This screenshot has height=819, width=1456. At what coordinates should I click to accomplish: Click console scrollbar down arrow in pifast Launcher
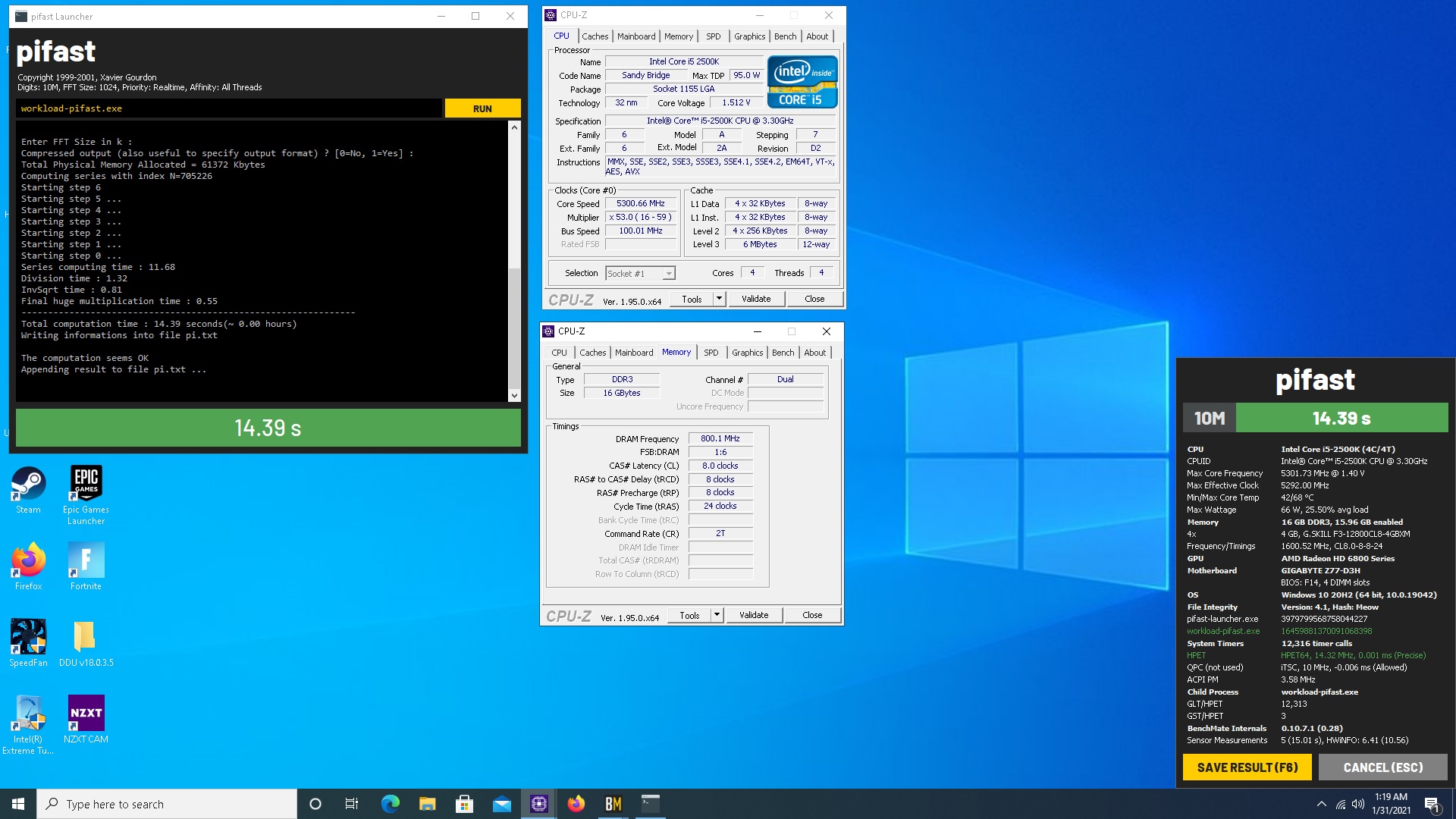coord(514,395)
